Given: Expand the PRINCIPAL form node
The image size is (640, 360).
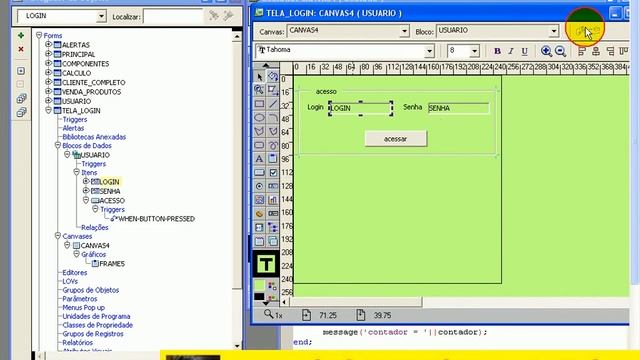Looking at the screenshot, I should click(48, 53).
